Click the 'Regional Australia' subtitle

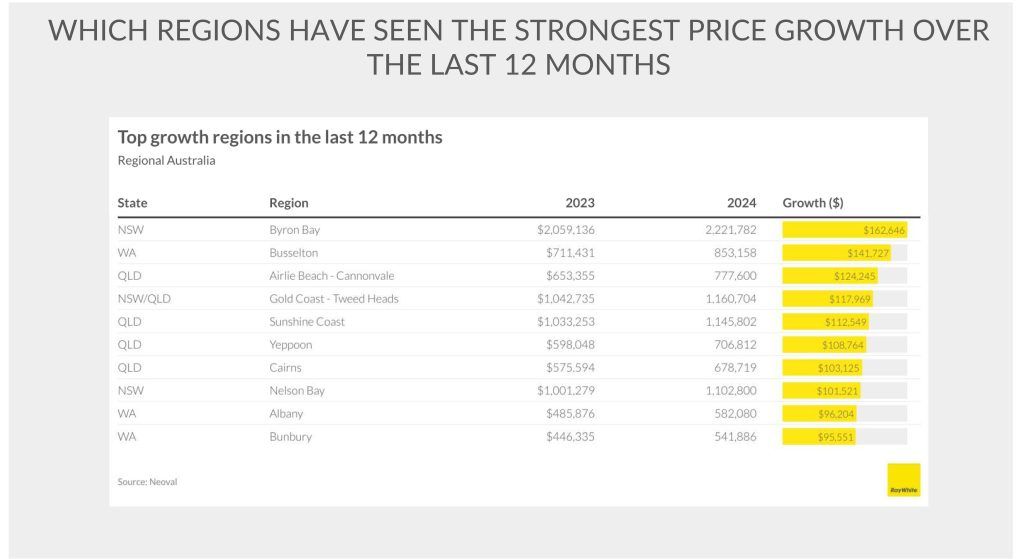(x=166, y=160)
